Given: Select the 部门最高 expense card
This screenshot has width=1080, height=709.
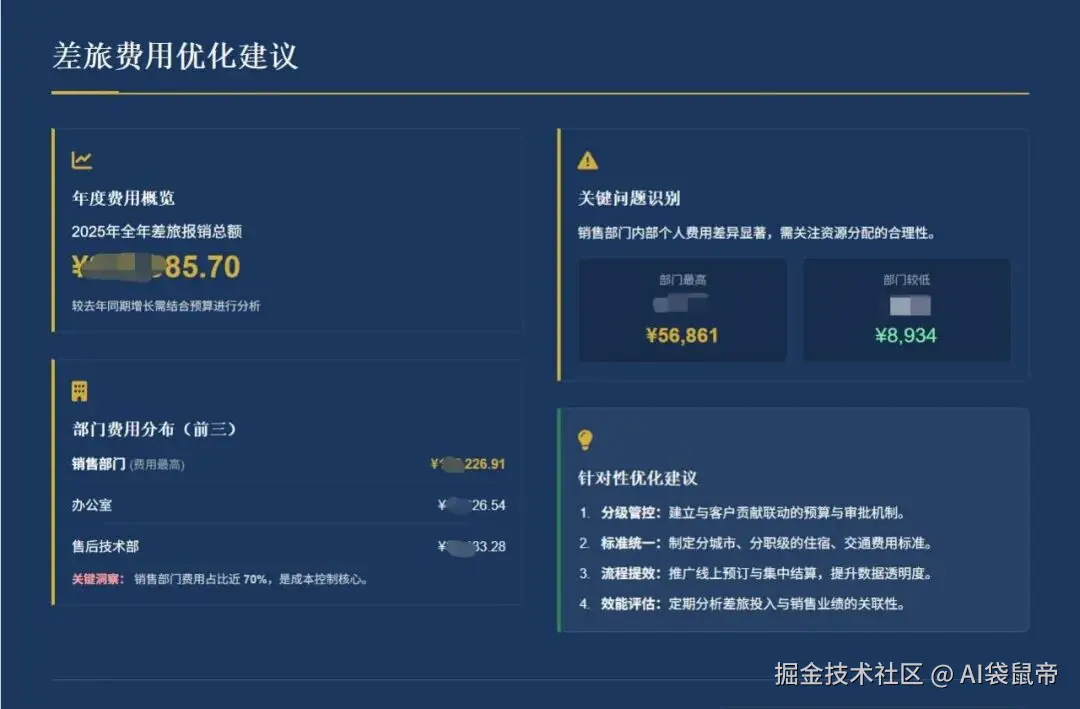Looking at the screenshot, I should tap(682, 310).
